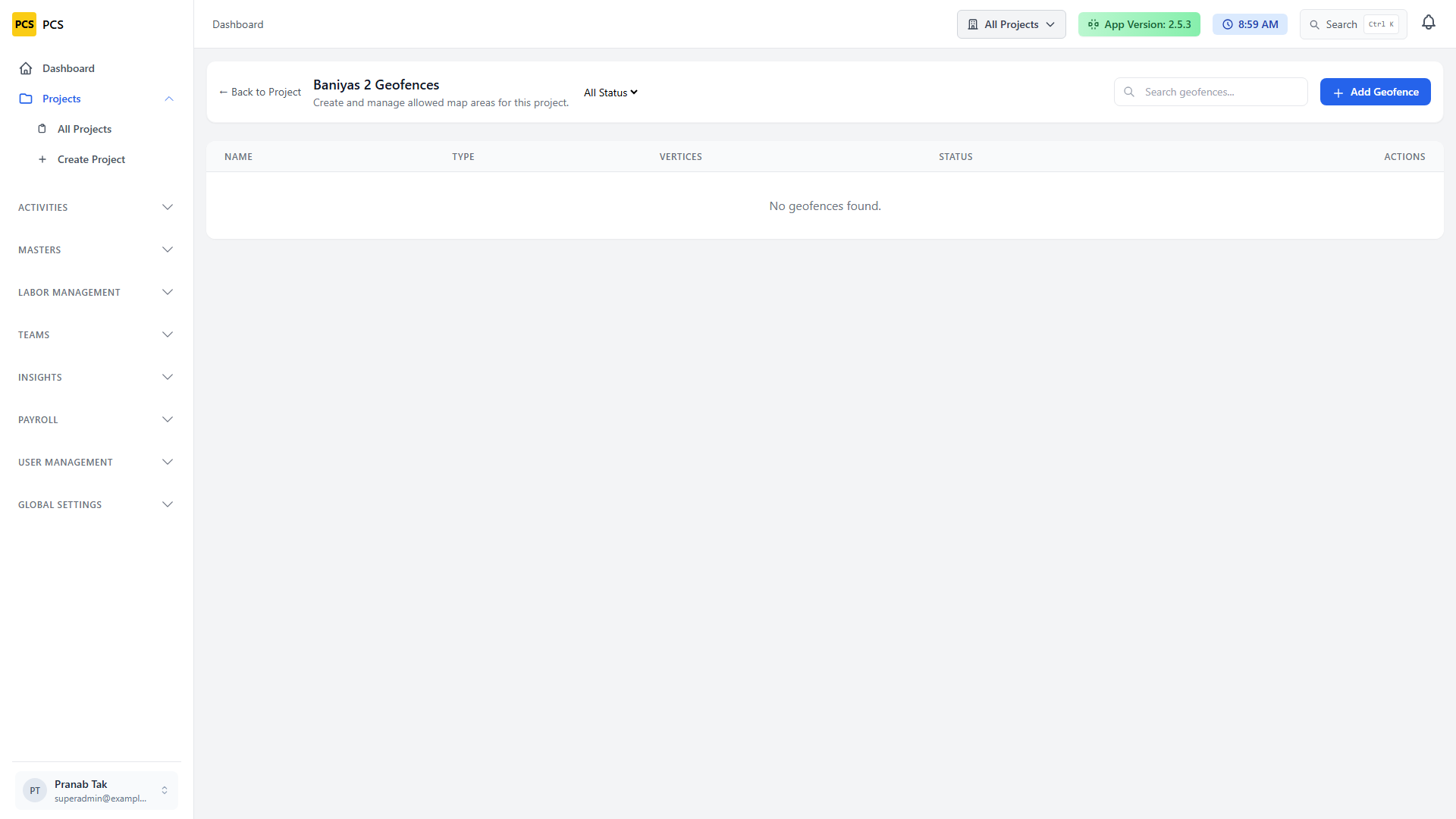Focus the Search geofences input field
Viewport: 1456px width, 819px height.
(x=1210, y=92)
